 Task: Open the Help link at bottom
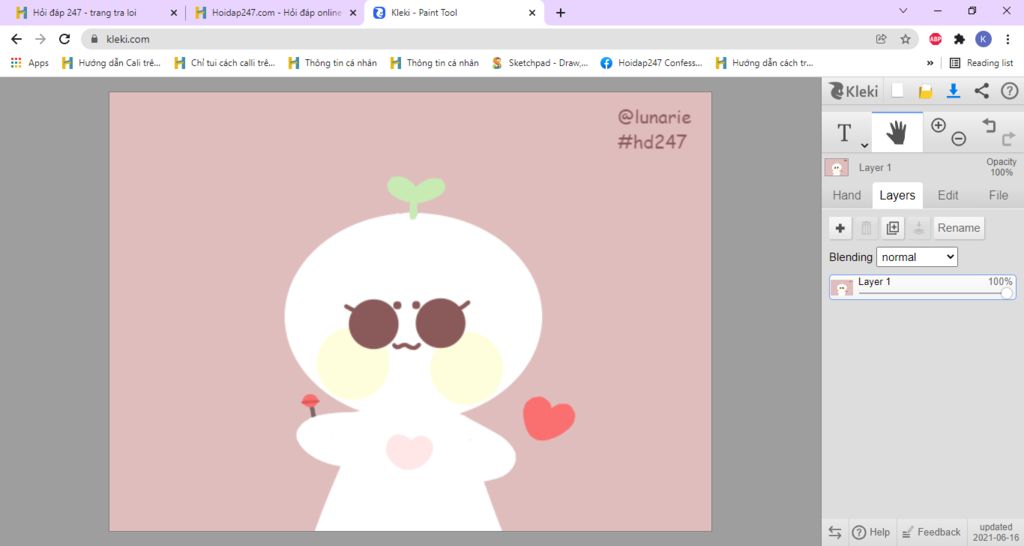871,532
